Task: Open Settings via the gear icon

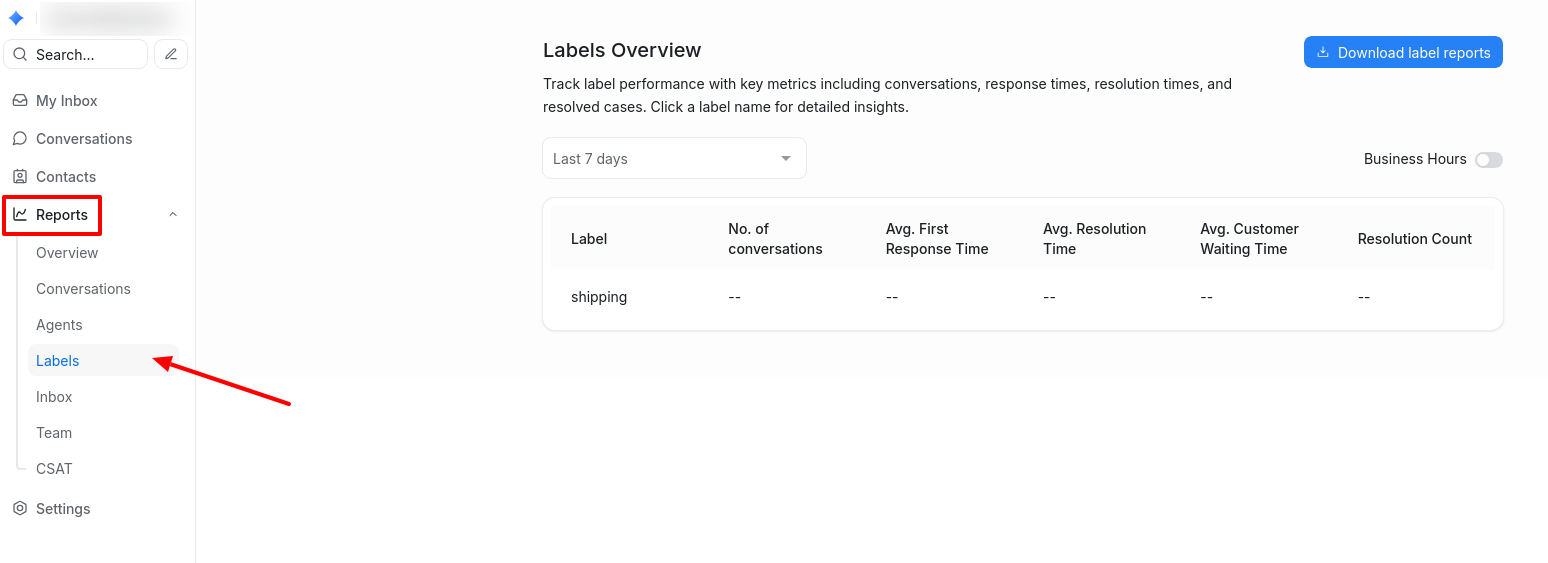Action: pyautogui.click(x=20, y=509)
